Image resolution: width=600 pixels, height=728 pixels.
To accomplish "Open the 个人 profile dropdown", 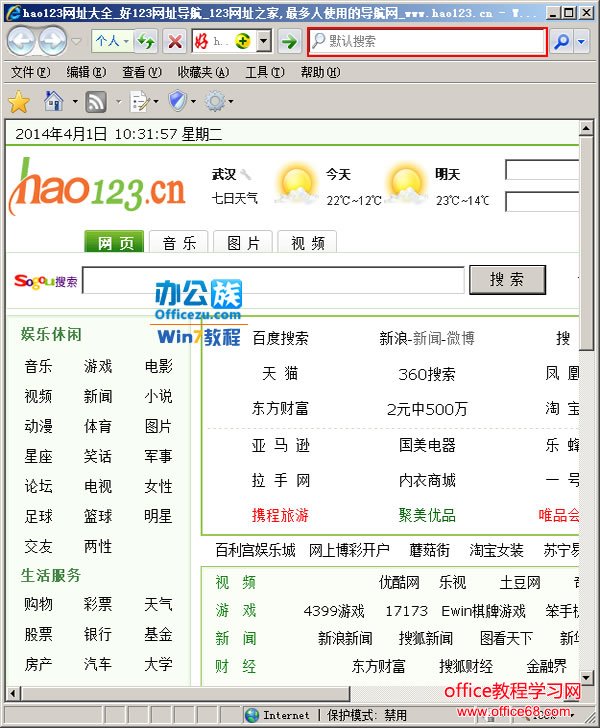I will coord(112,41).
